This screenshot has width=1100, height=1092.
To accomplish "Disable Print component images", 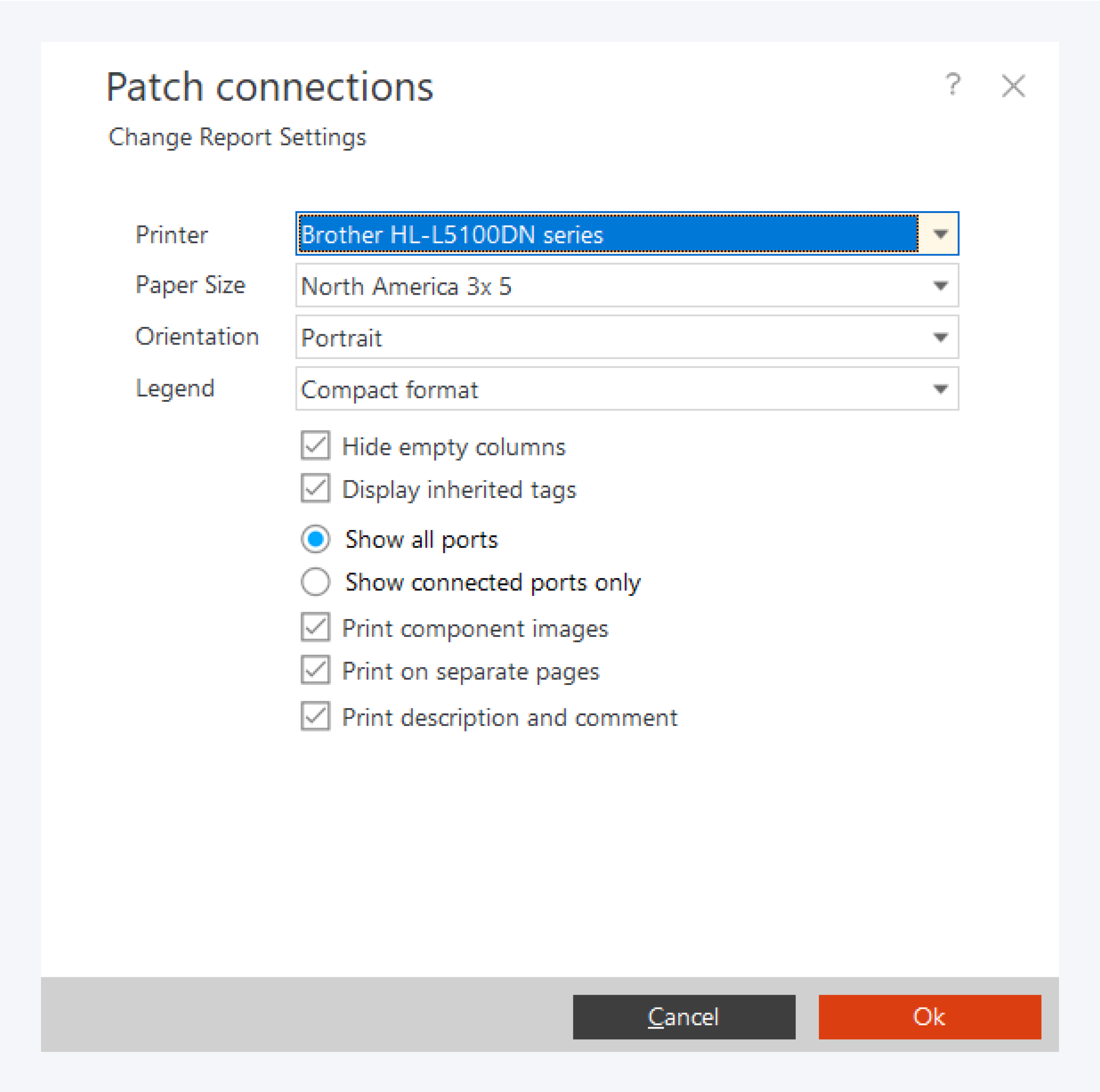I will (x=316, y=627).
